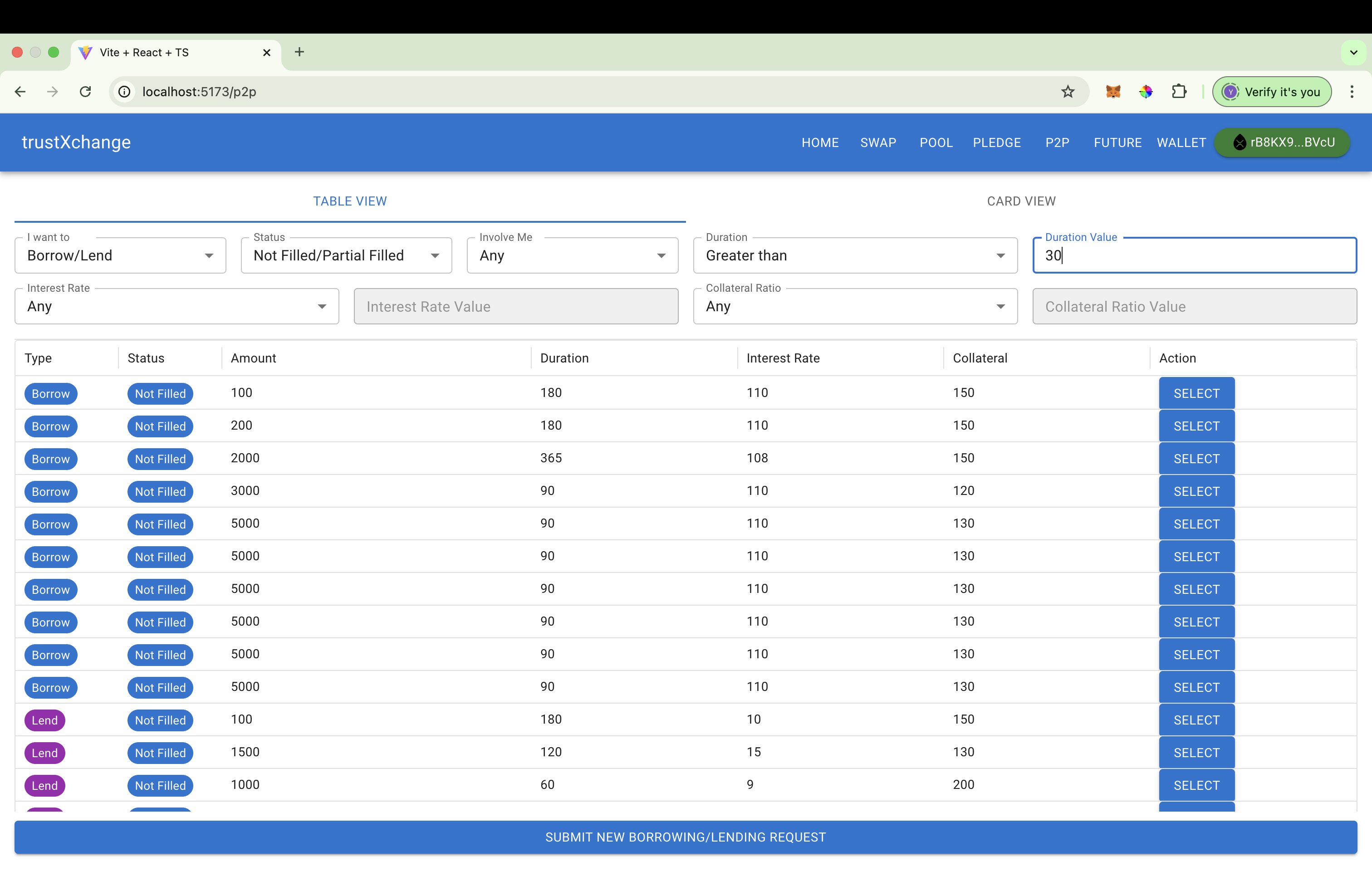Open a new browser tab with the plus icon
1372x891 pixels.
[299, 52]
